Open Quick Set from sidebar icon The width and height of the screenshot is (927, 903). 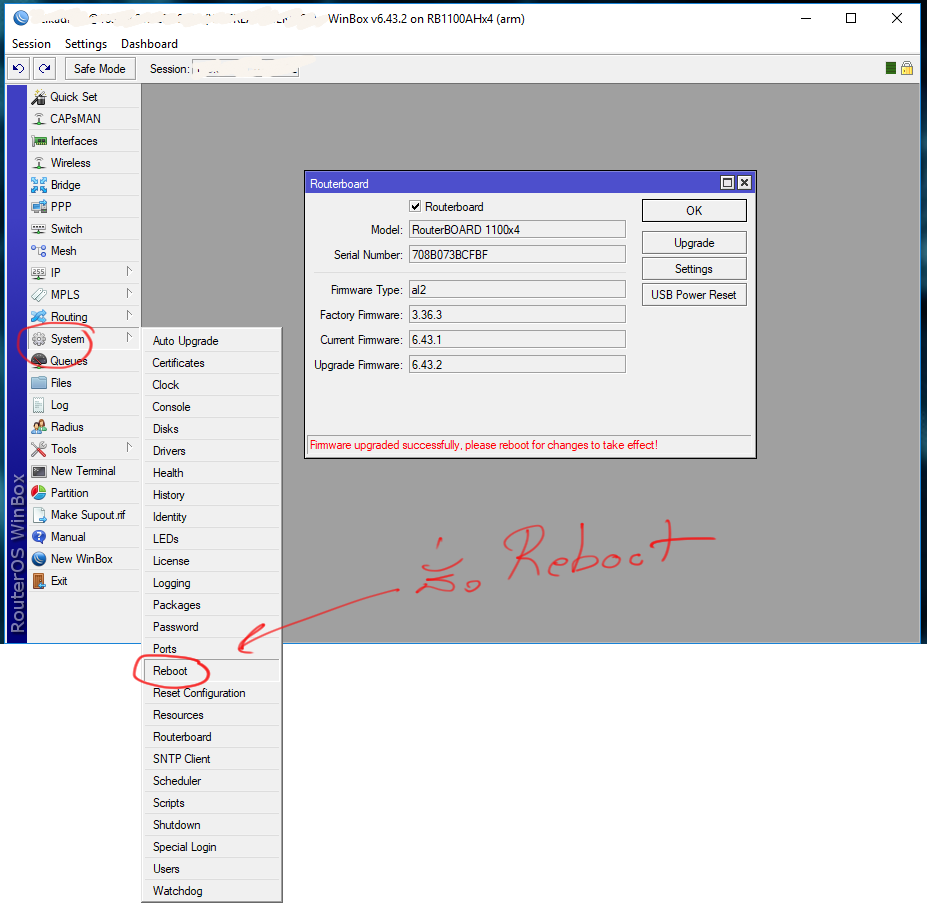point(39,97)
